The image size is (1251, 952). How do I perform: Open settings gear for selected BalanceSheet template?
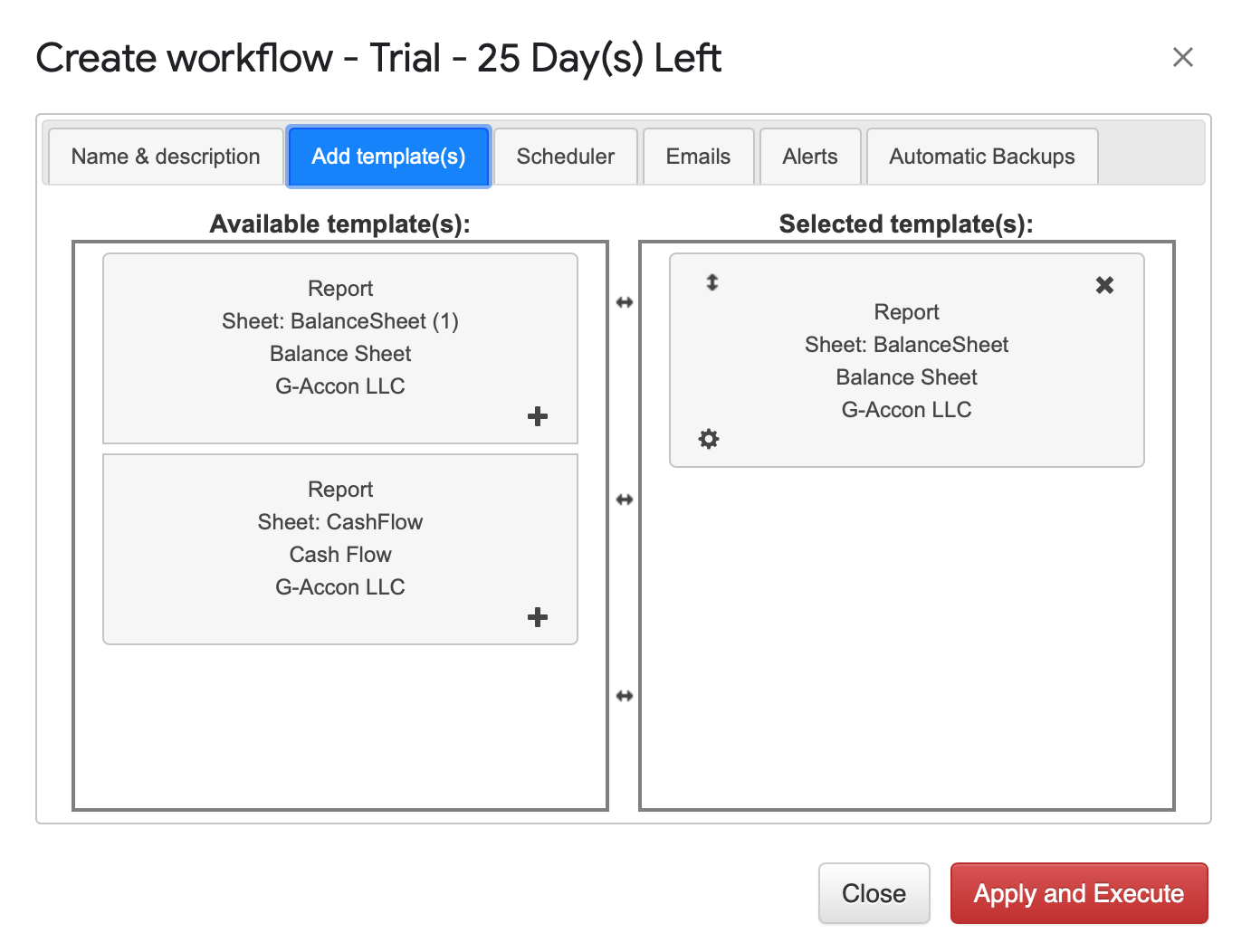coord(709,439)
